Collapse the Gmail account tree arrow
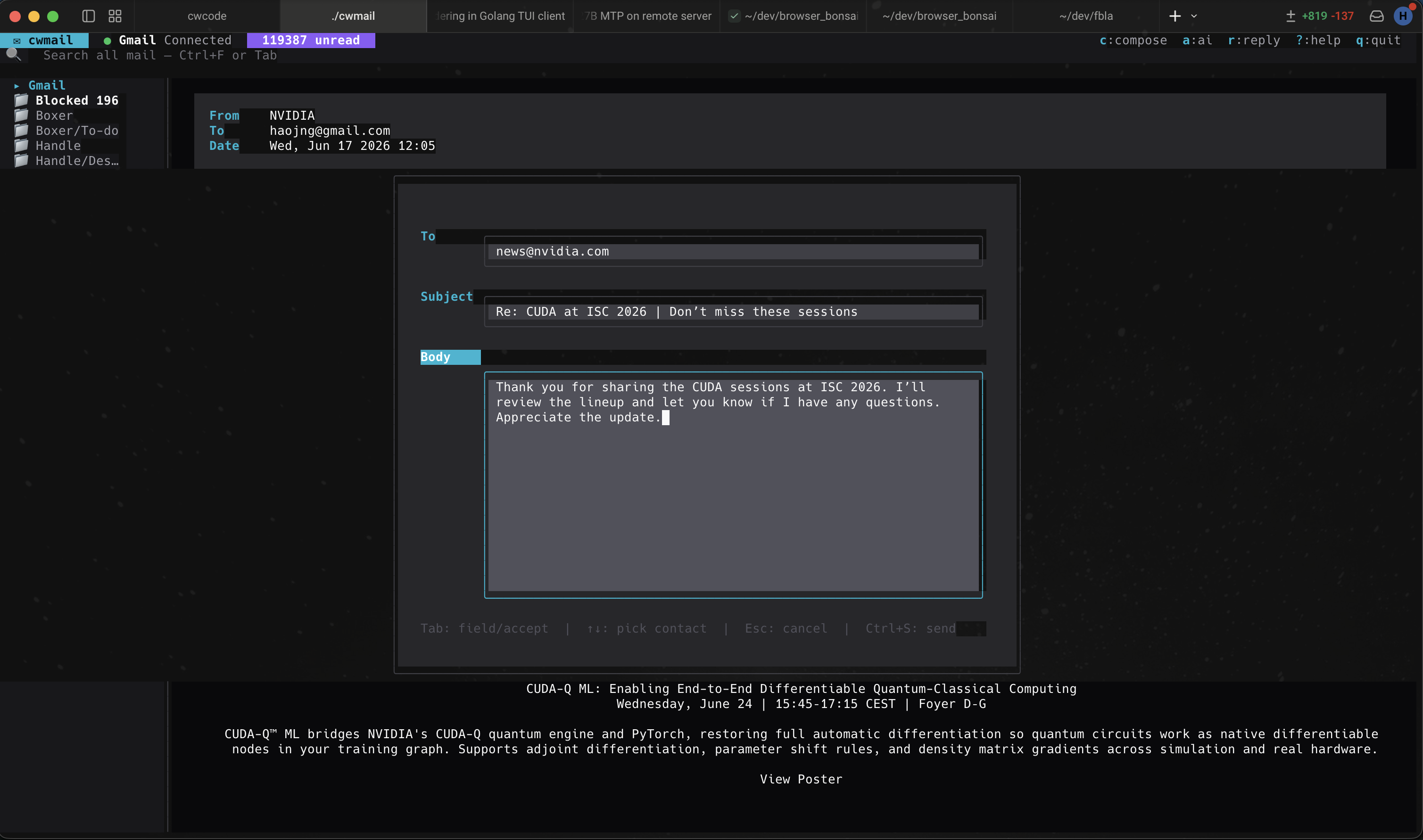 pyautogui.click(x=17, y=86)
